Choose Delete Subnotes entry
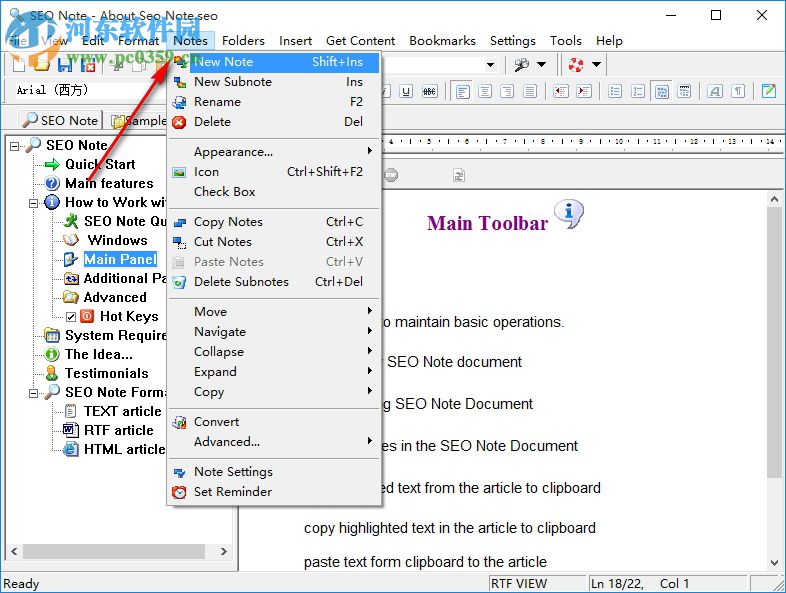The height and width of the screenshot is (593, 786). click(274, 282)
